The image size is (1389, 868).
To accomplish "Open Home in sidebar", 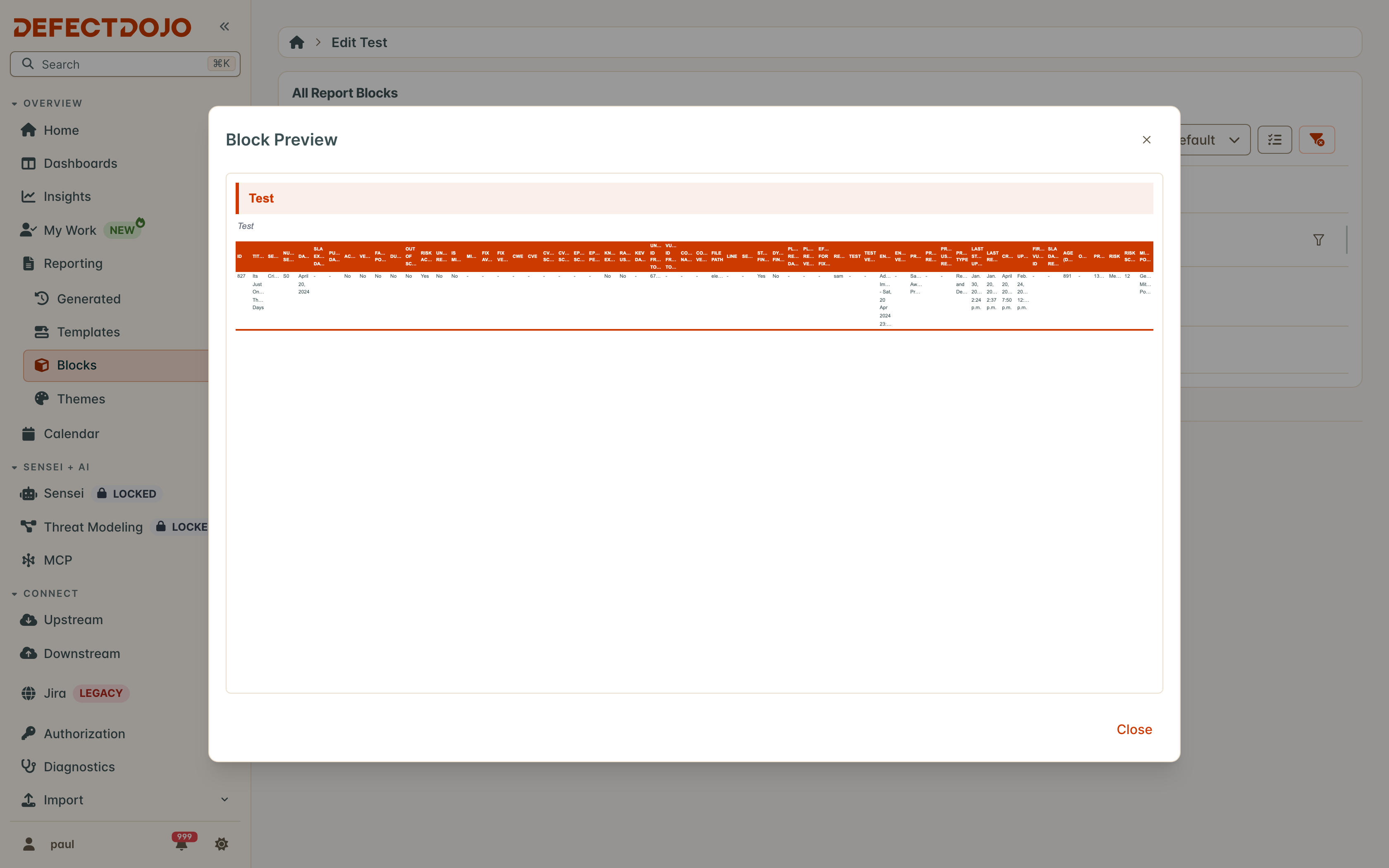I will tap(61, 130).
